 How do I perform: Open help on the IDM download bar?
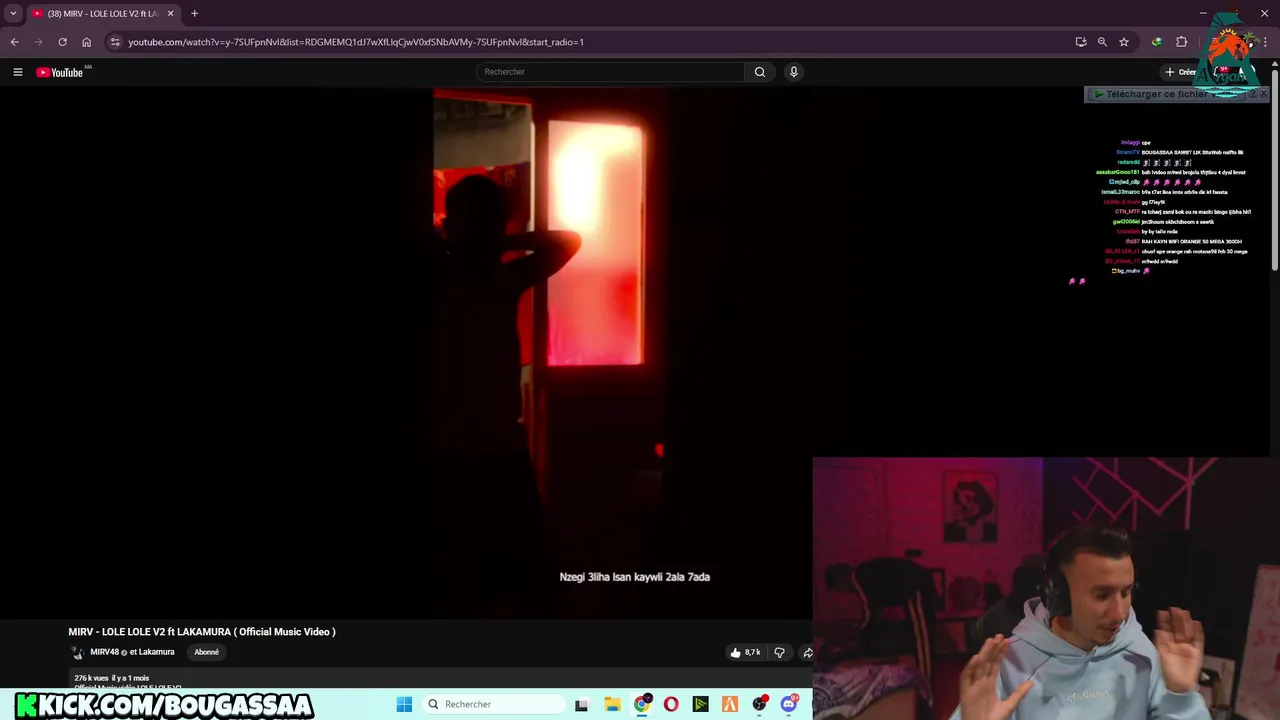pos(1253,94)
